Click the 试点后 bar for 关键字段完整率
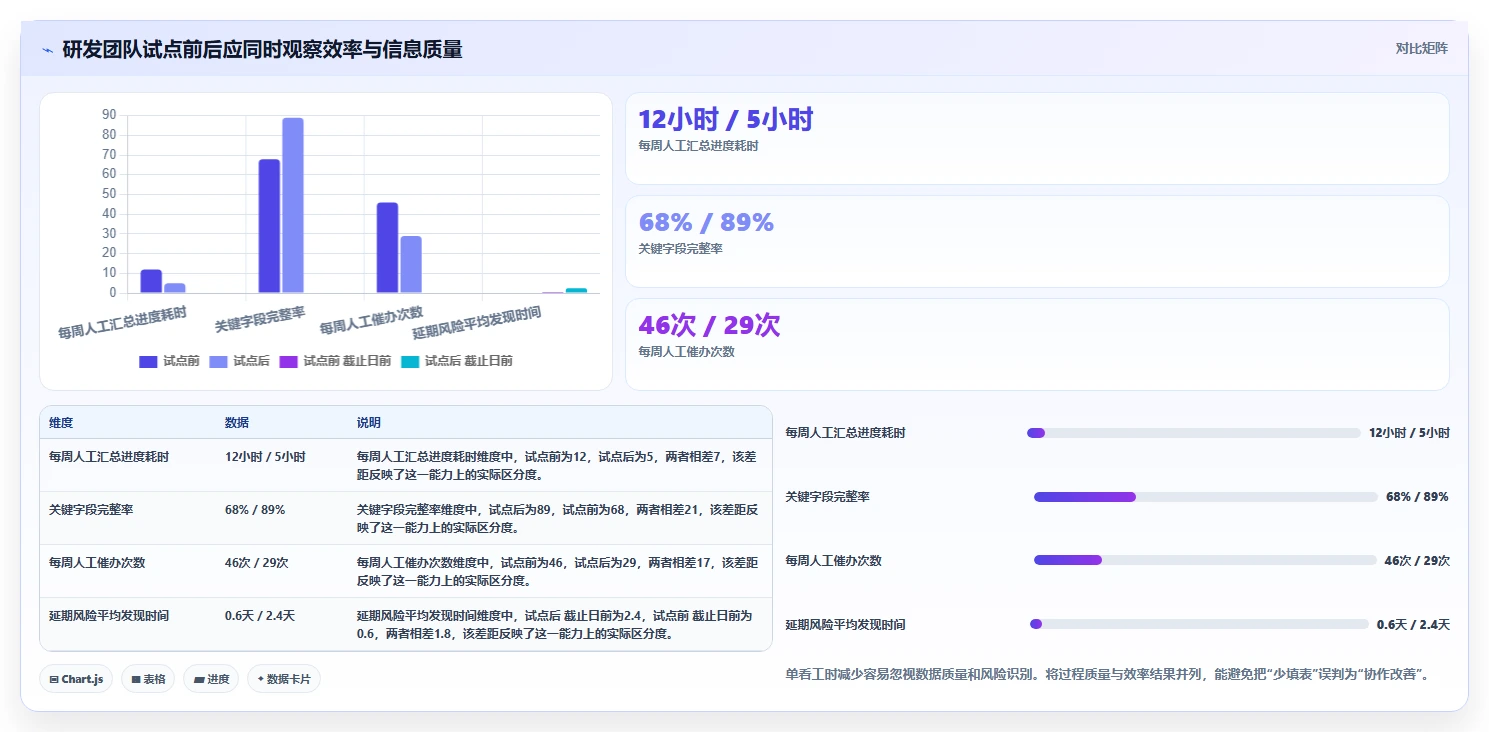The width and height of the screenshot is (1489, 732). pos(293,205)
